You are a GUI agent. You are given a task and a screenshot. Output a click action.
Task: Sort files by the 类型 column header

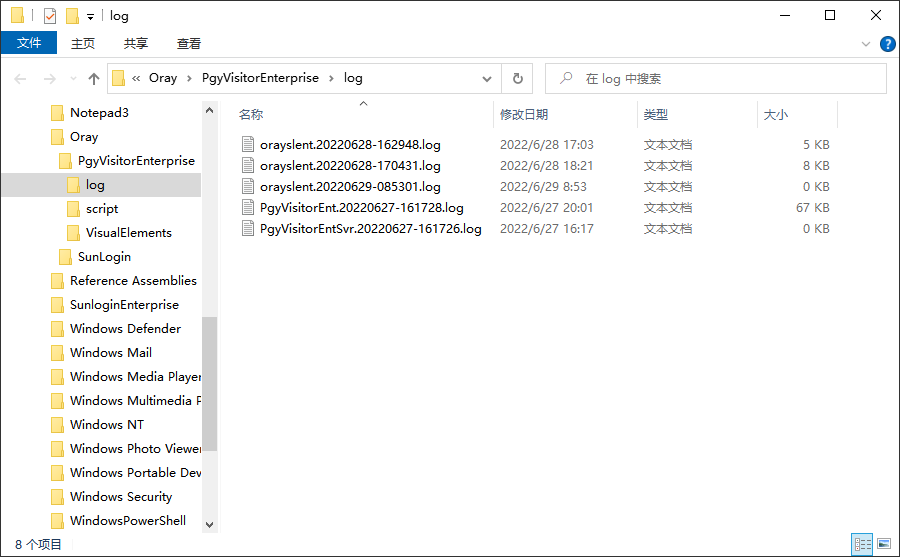coord(655,115)
